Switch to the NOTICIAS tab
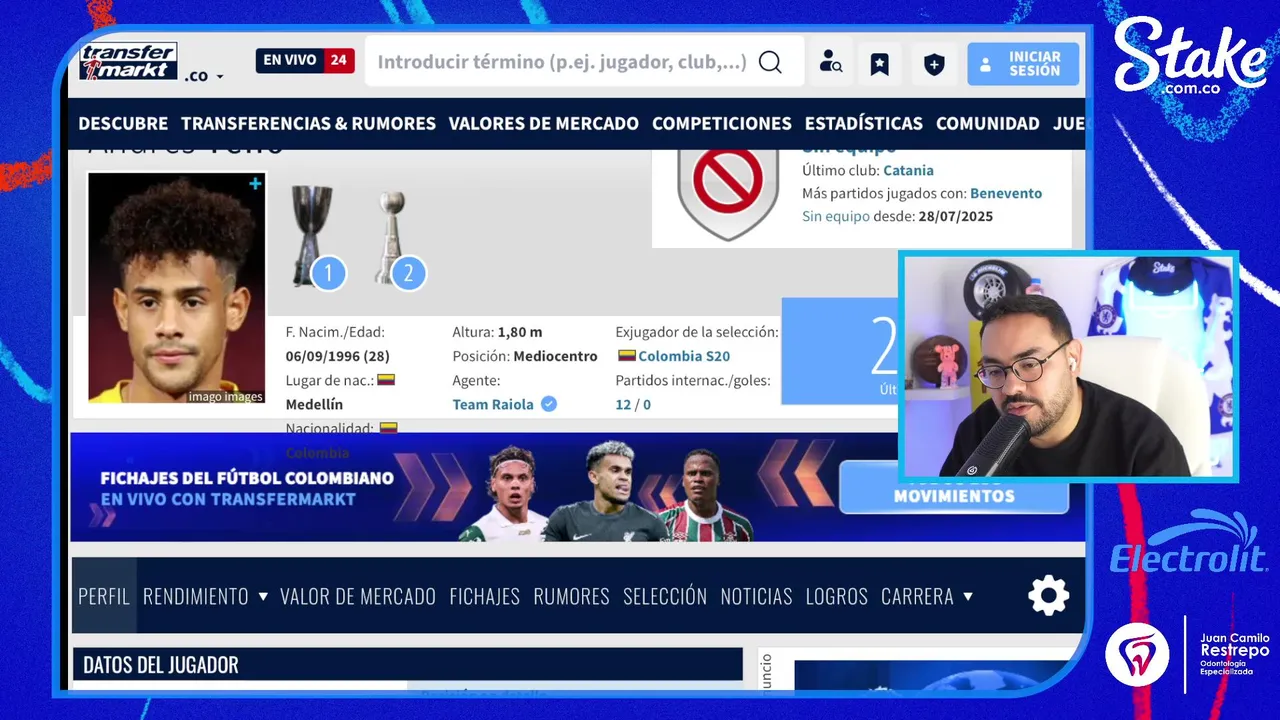Image resolution: width=1280 pixels, height=720 pixels. [x=756, y=596]
